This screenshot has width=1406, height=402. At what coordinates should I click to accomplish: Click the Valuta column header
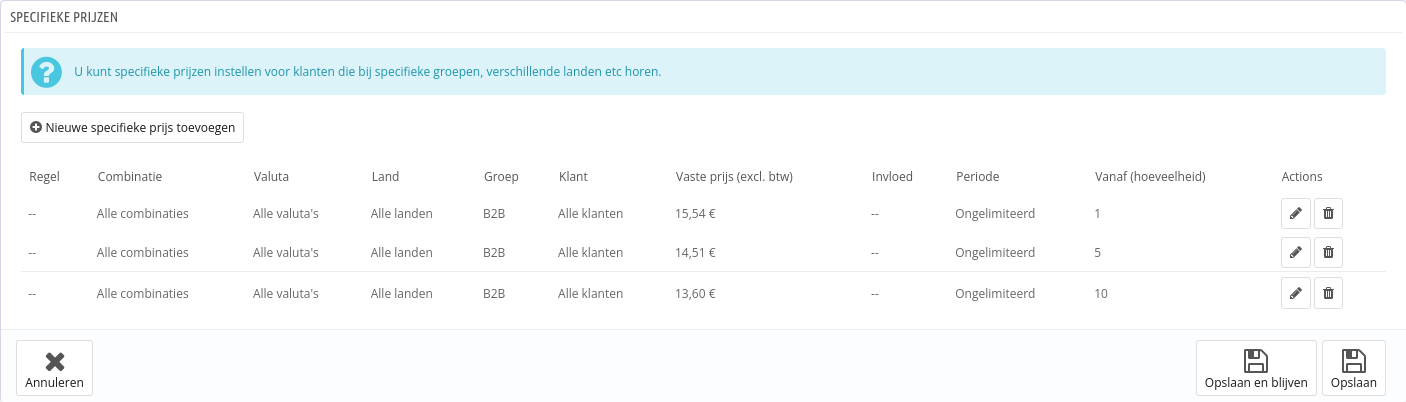tap(271, 176)
